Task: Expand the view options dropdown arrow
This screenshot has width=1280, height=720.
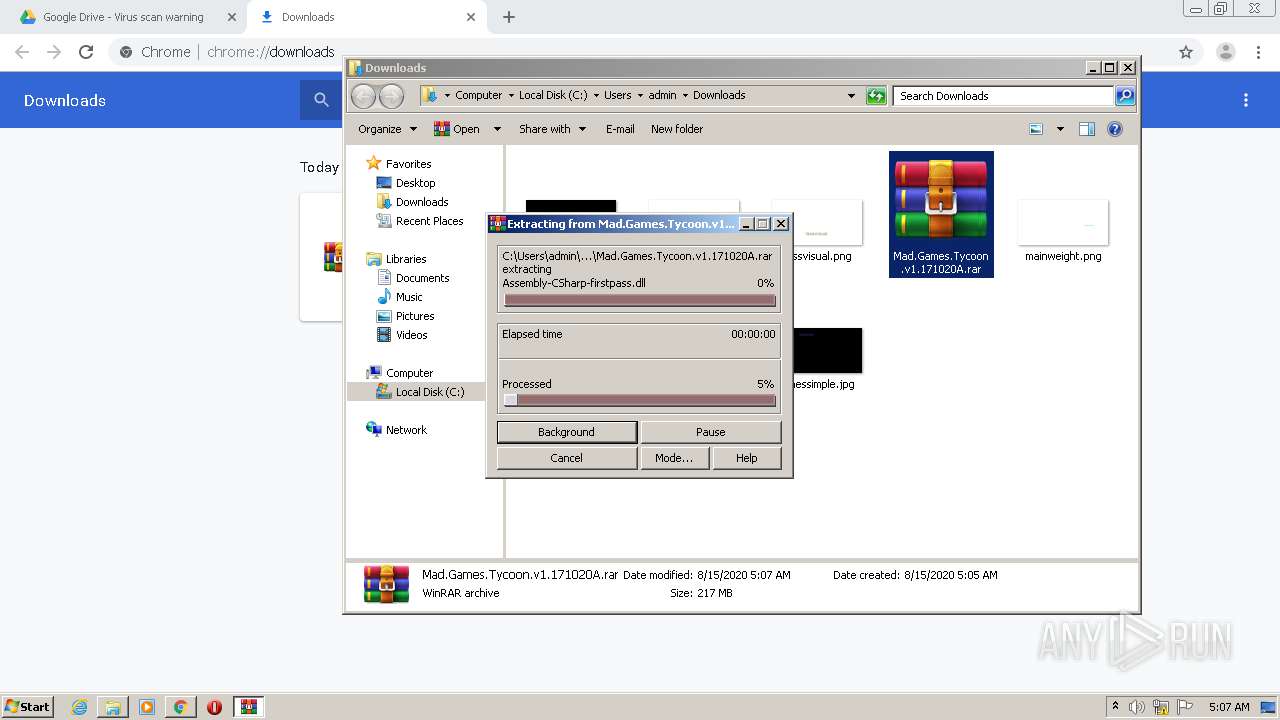Action: pos(1060,129)
